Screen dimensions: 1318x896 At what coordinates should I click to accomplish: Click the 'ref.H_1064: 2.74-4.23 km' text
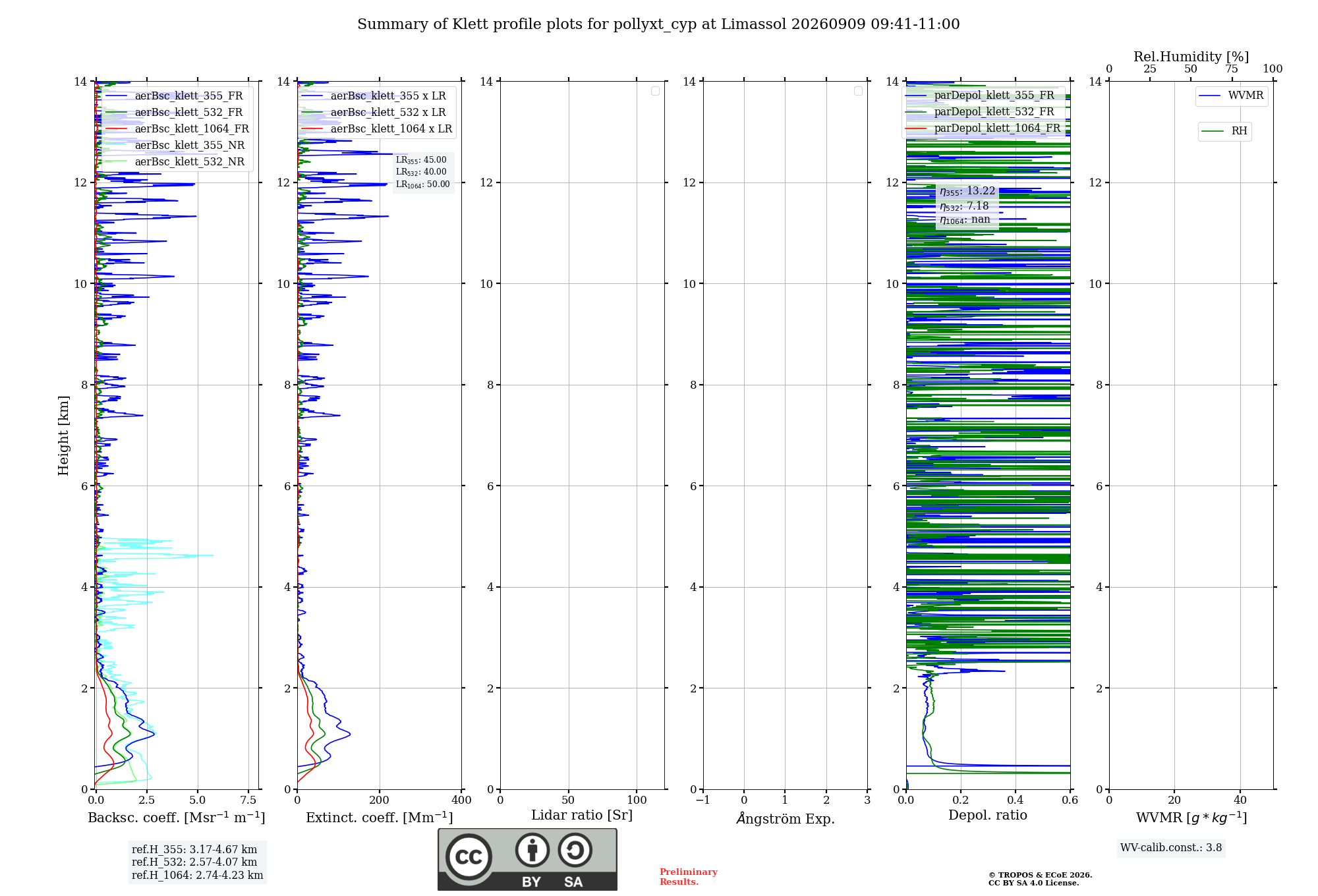[x=198, y=875]
